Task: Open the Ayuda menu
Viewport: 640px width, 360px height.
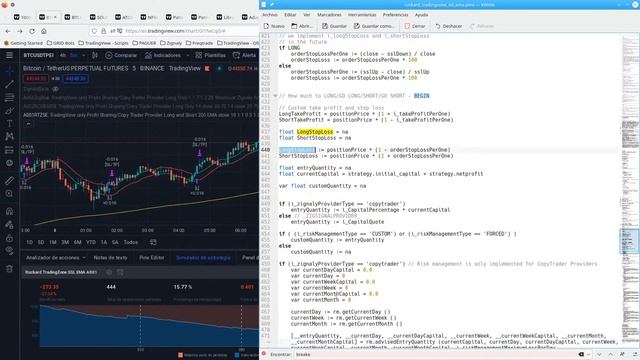Action: [x=421, y=15]
